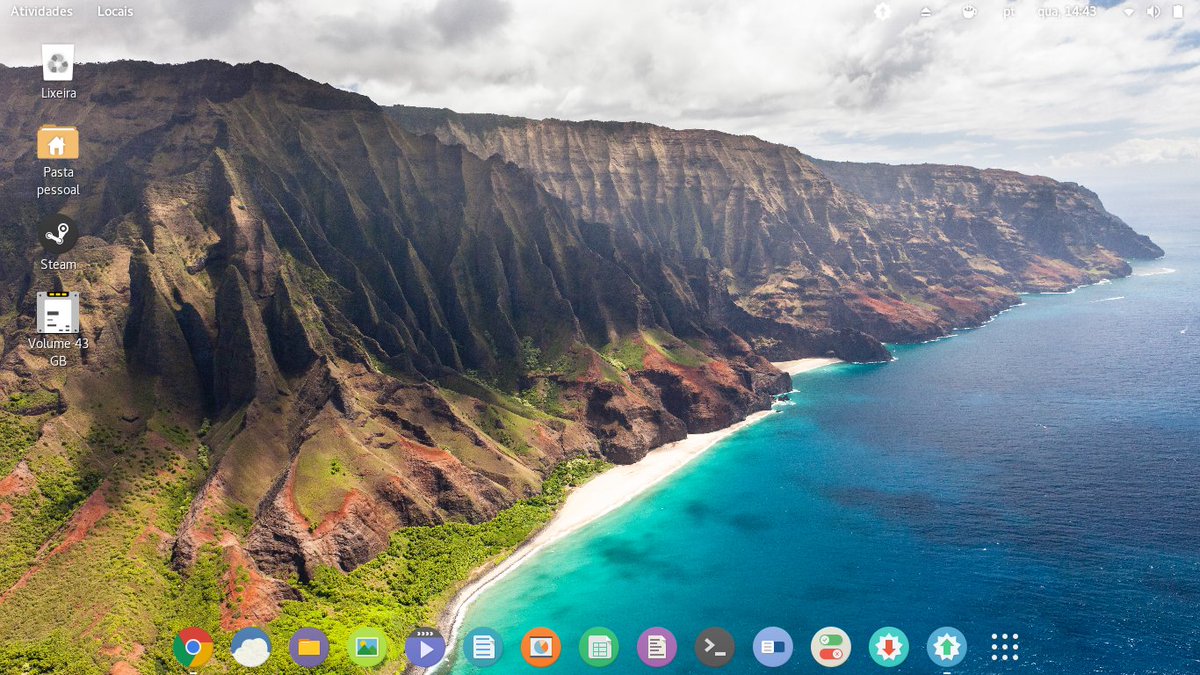Launch LibreOffice Calc from the dock
This screenshot has width=1200, height=675.
(598, 647)
